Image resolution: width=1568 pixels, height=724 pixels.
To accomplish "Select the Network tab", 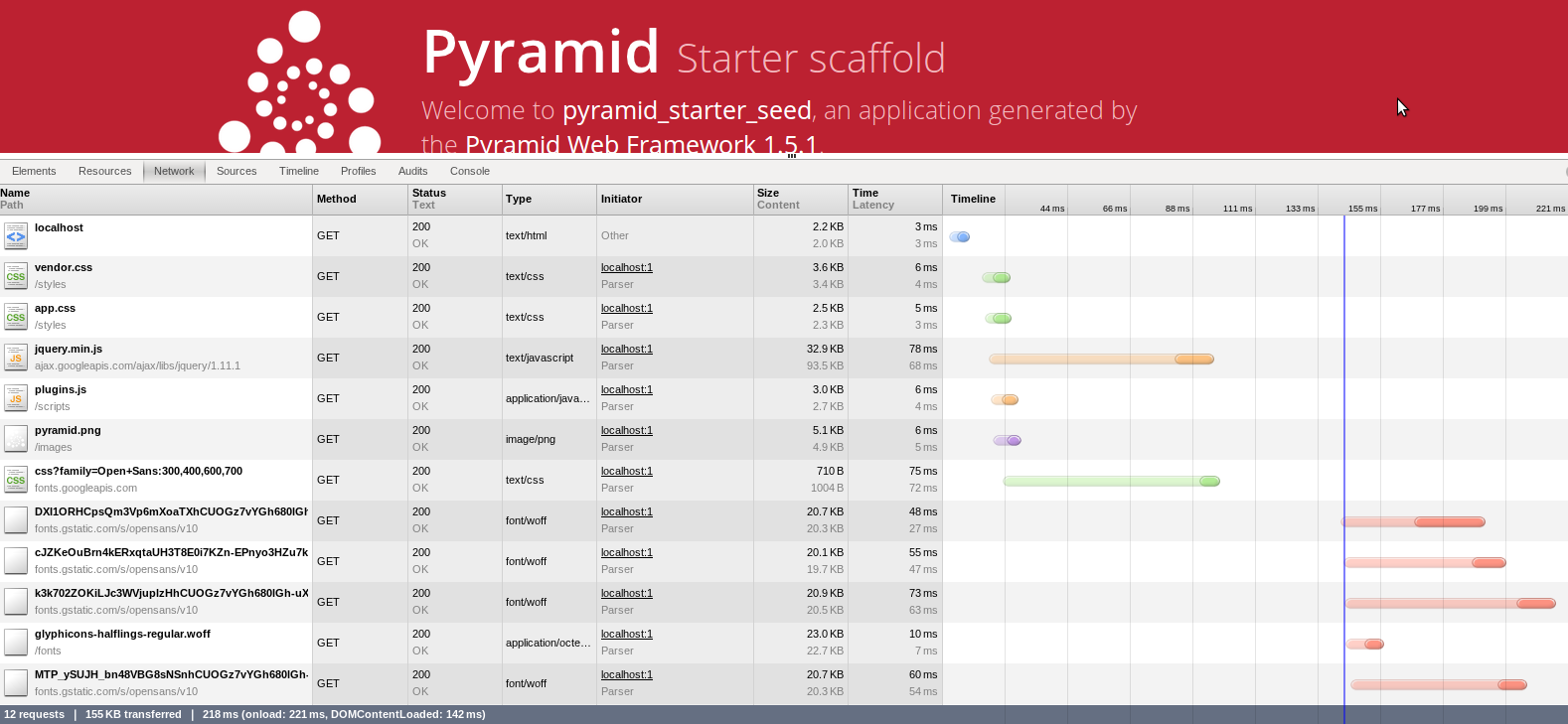I will tap(174, 171).
